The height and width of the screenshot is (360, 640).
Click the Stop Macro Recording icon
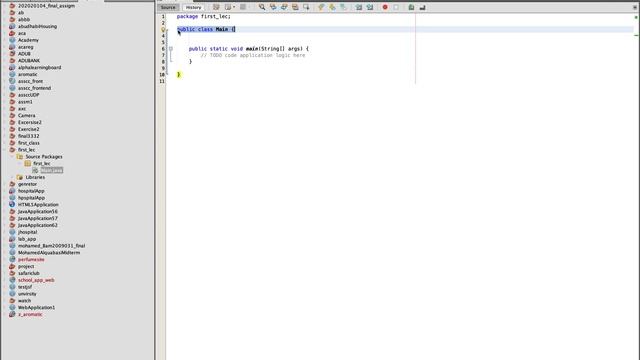396,7
